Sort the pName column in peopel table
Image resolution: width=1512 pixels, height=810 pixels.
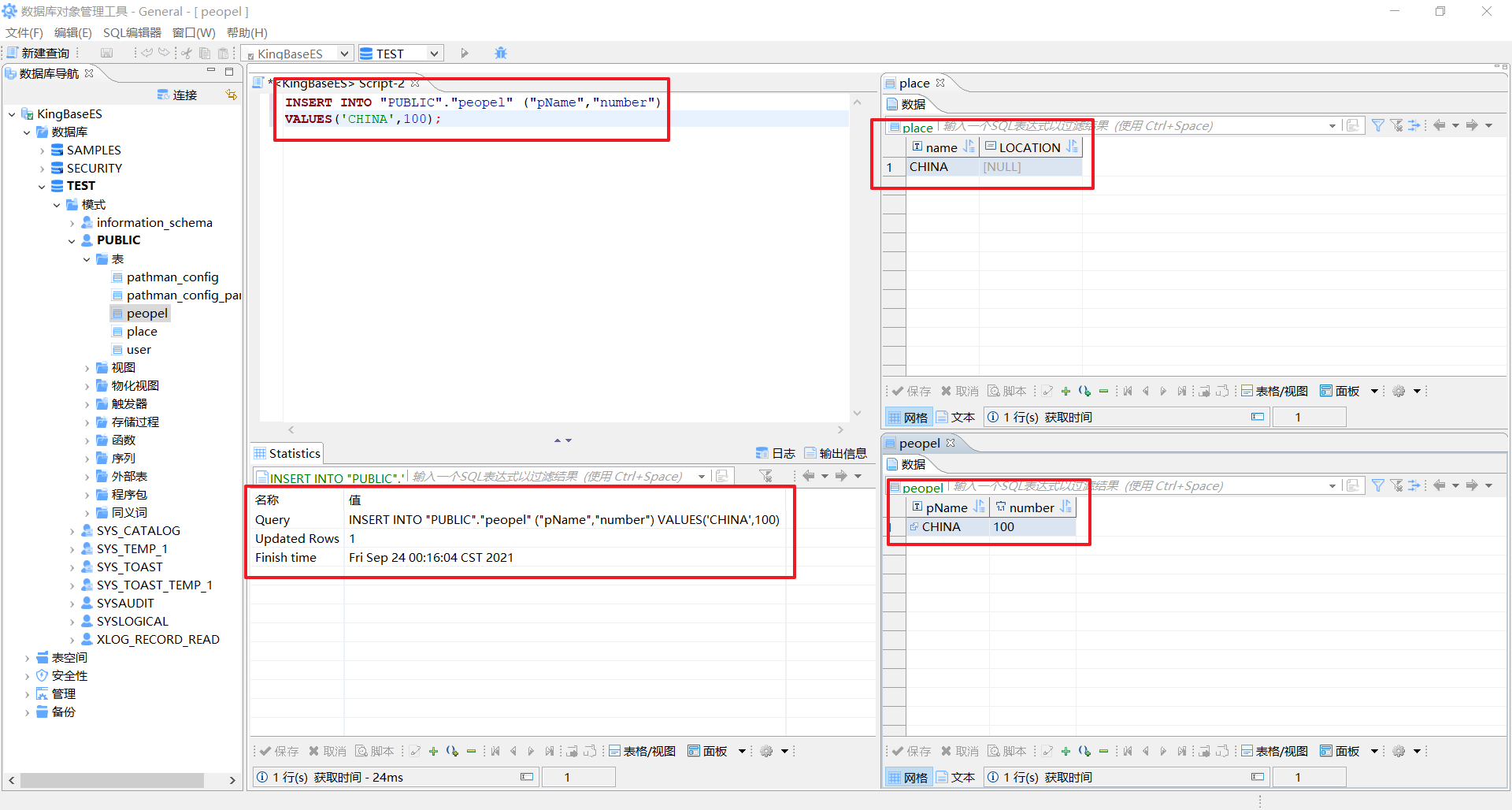pyautogui.click(x=979, y=507)
